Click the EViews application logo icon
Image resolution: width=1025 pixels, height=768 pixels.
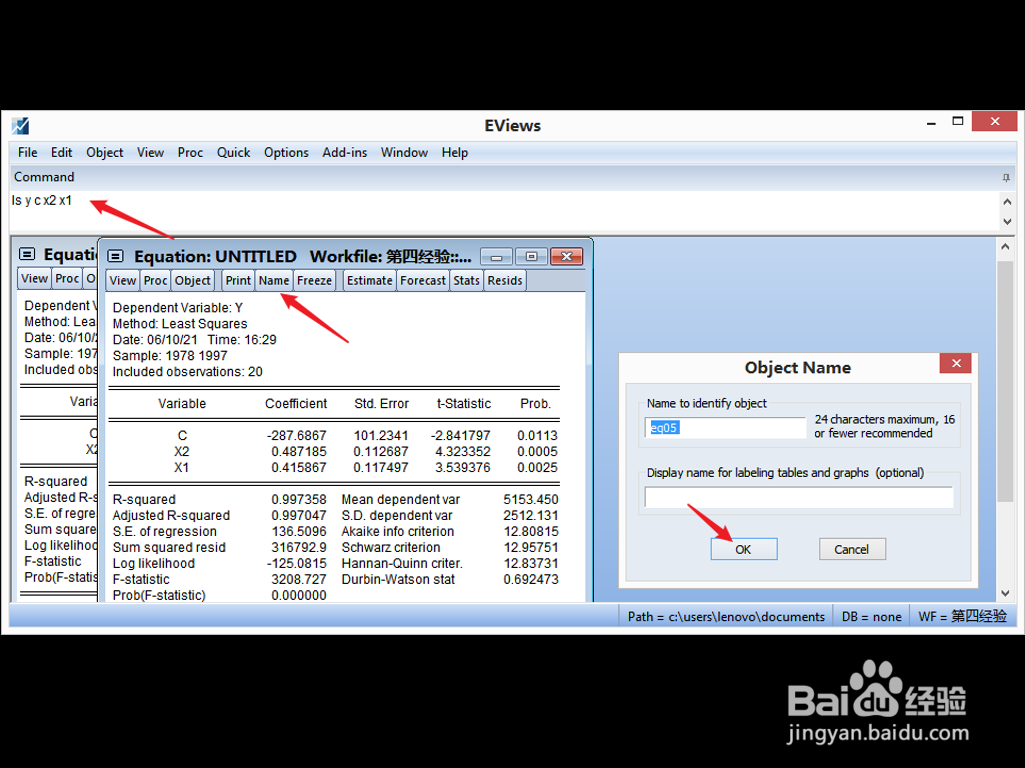point(20,125)
